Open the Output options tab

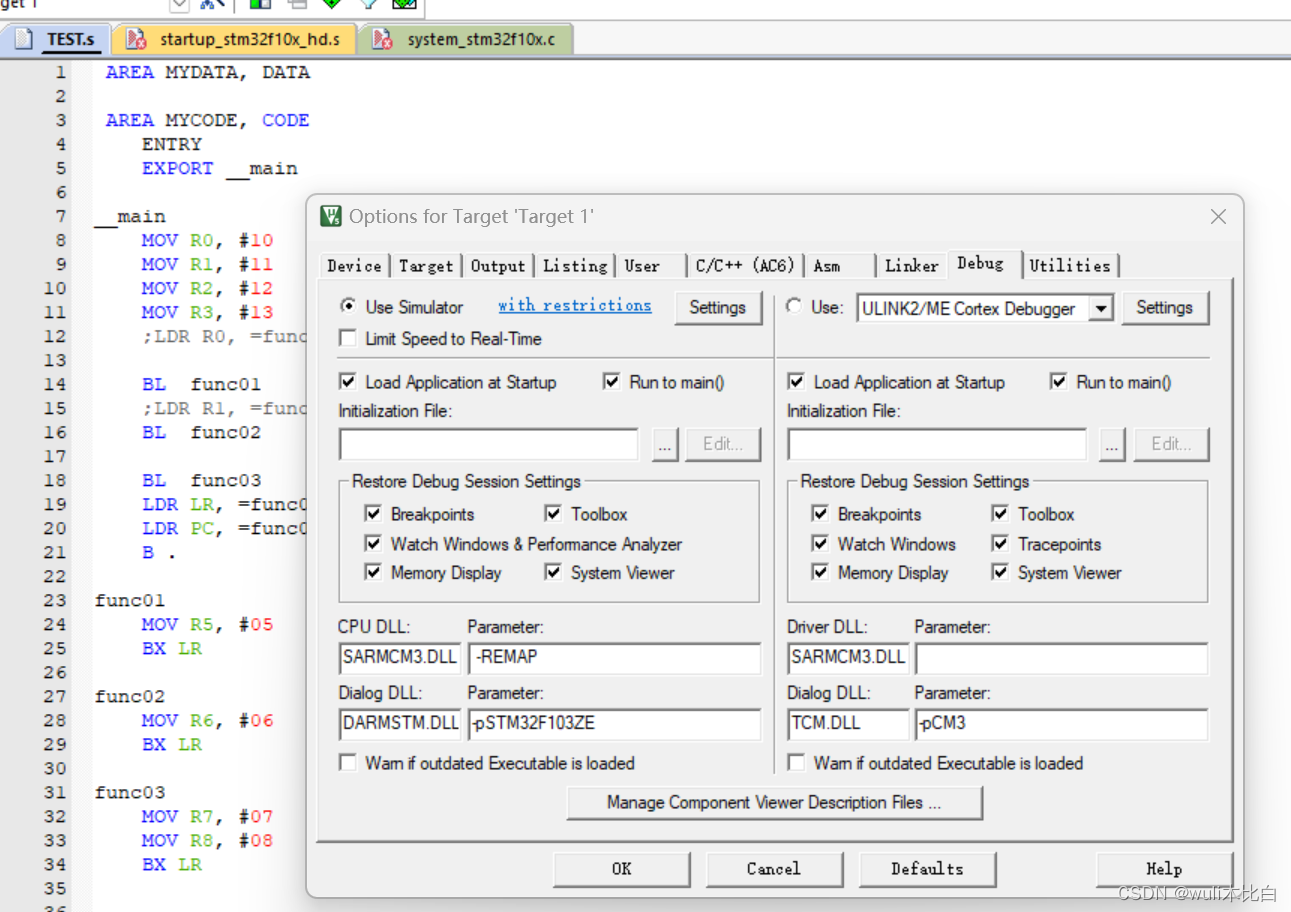click(498, 265)
